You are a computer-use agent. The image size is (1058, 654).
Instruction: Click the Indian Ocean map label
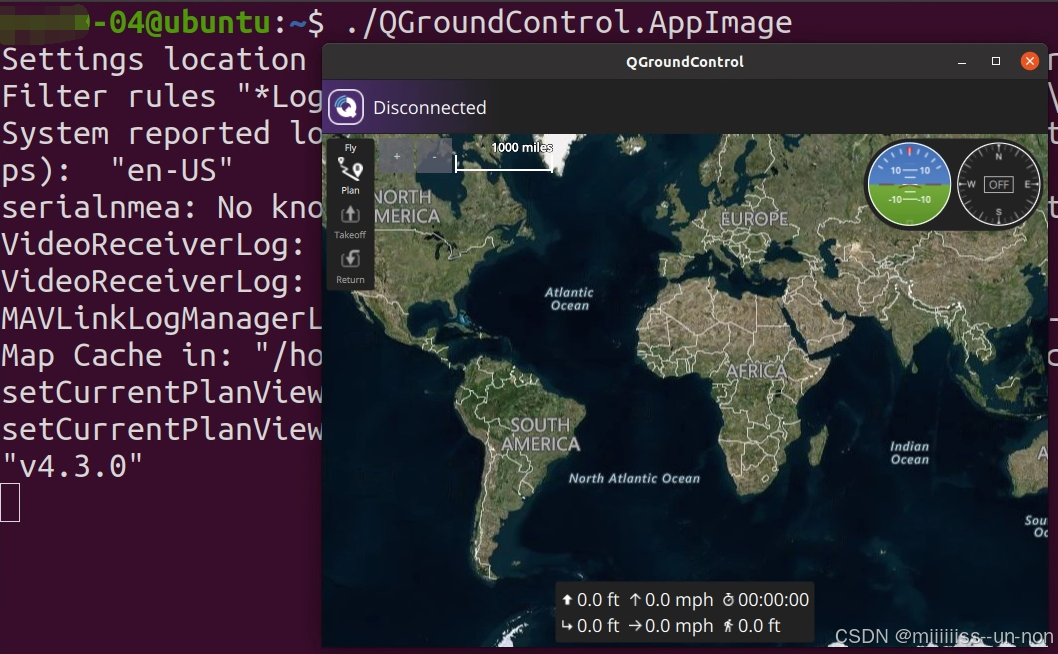point(910,453)
